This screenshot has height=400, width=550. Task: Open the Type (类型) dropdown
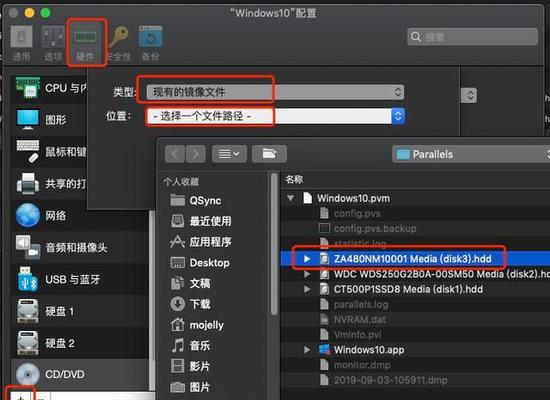click(275, 92)
